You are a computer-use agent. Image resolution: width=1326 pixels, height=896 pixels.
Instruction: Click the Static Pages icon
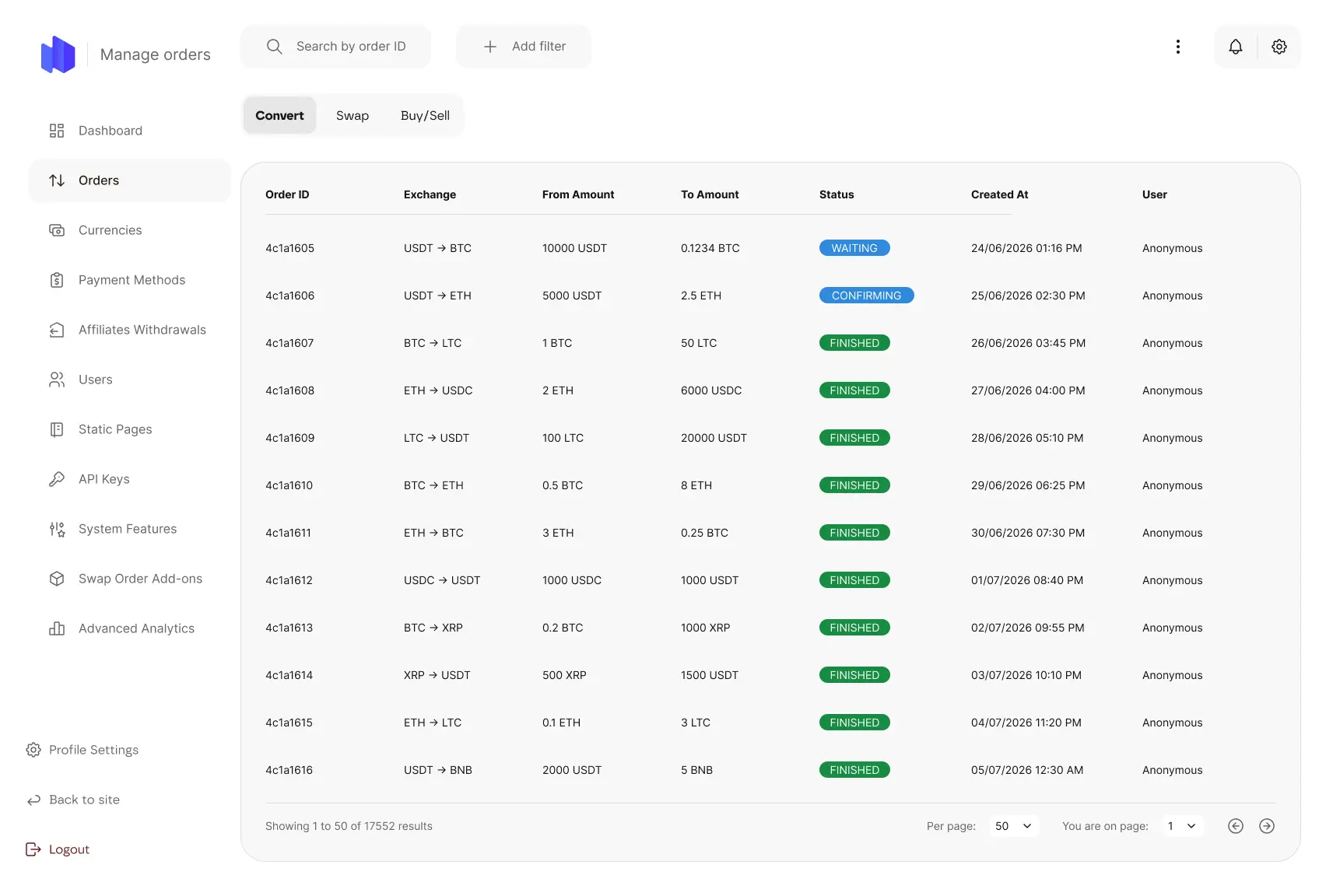(x=57, y=429)
